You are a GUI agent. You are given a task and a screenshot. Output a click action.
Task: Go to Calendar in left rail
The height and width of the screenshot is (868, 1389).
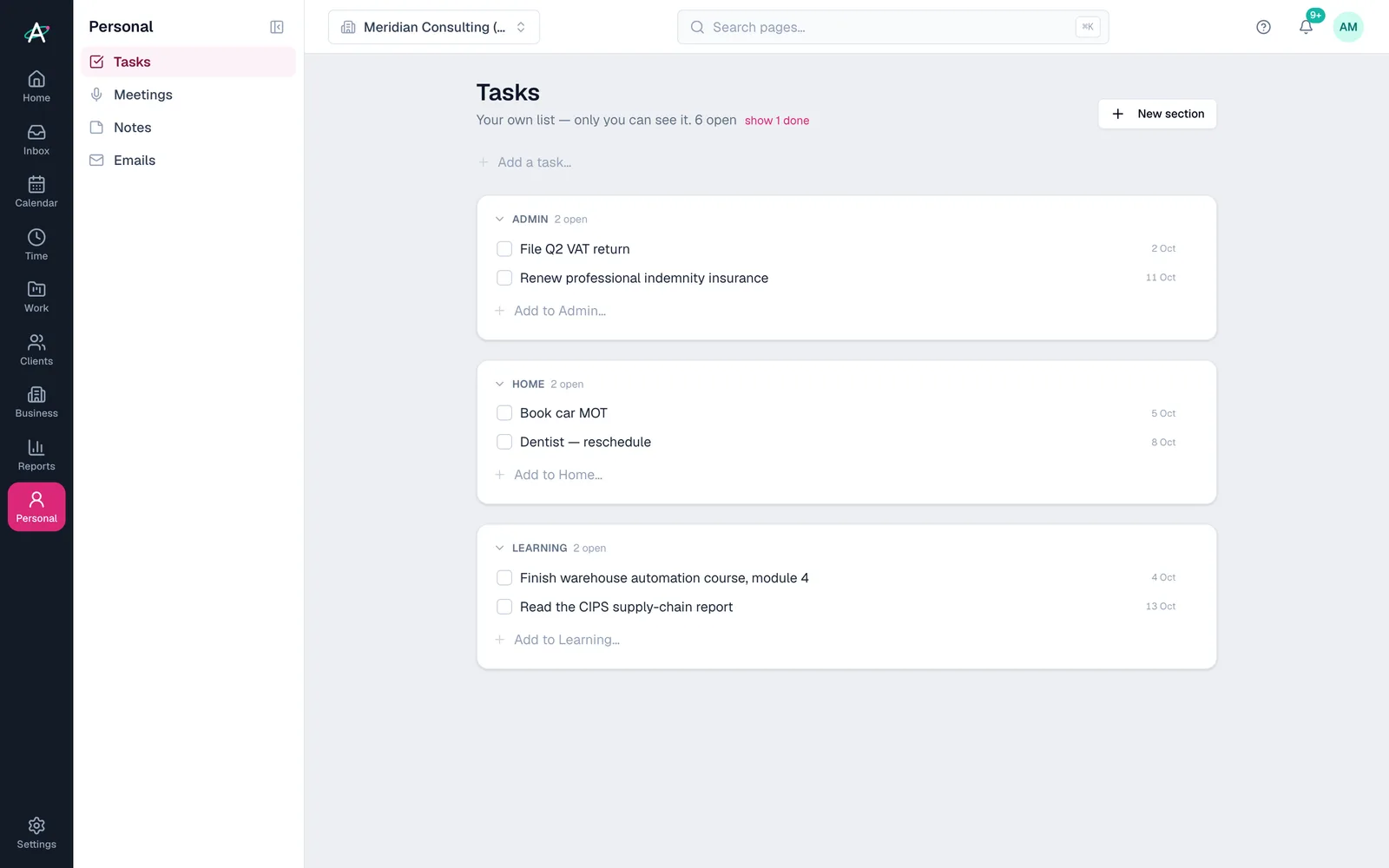(36, 192)
